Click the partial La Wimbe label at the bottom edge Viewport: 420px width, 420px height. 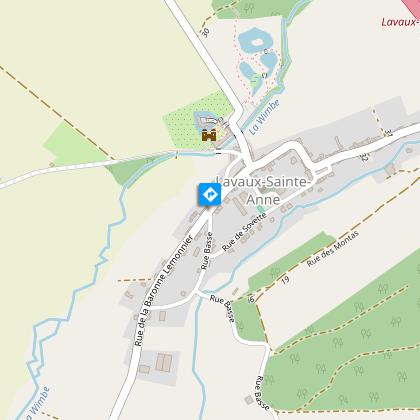click(x=36, y=404)
